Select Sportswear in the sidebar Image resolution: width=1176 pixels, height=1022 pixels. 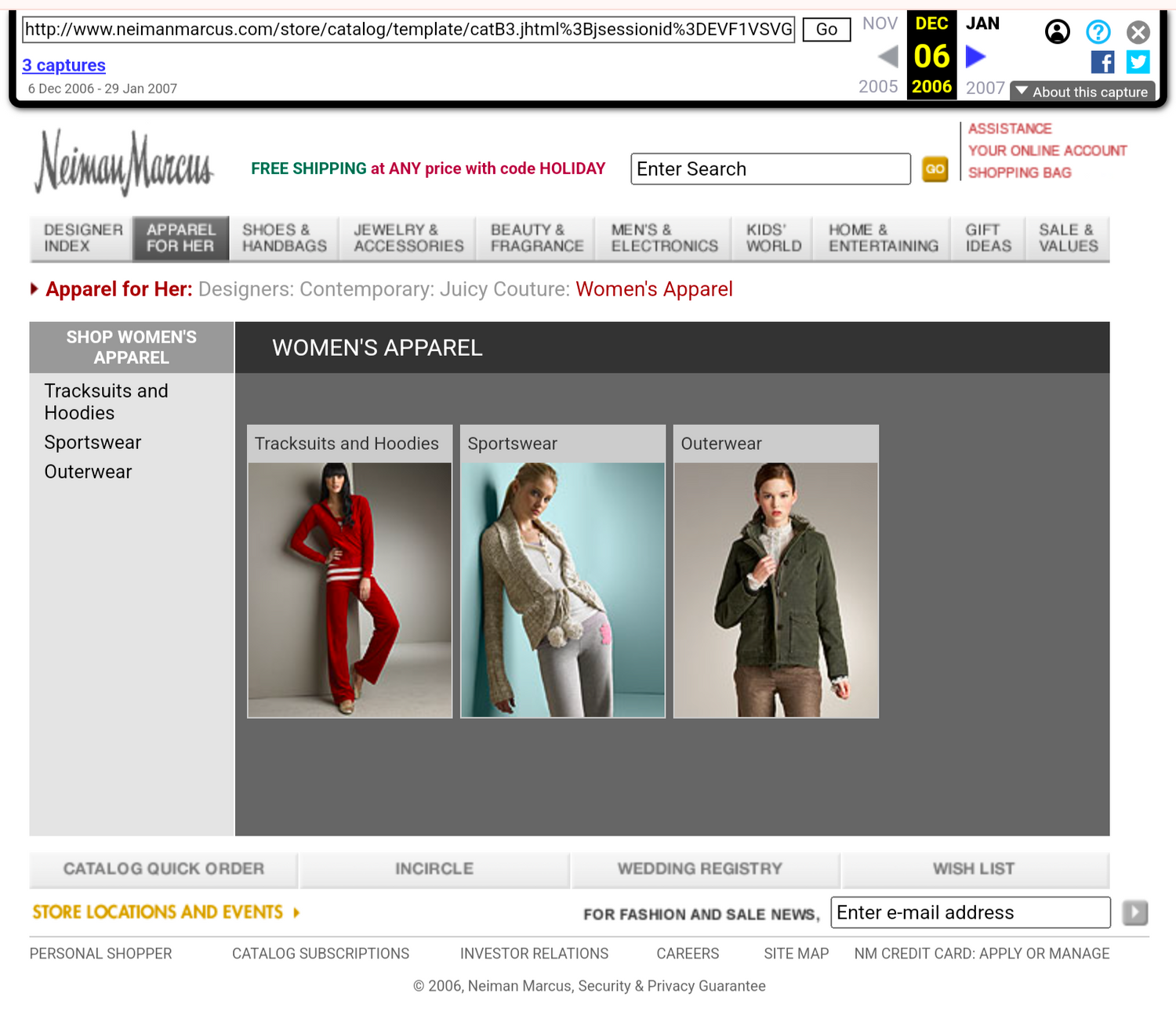point(93,443)
